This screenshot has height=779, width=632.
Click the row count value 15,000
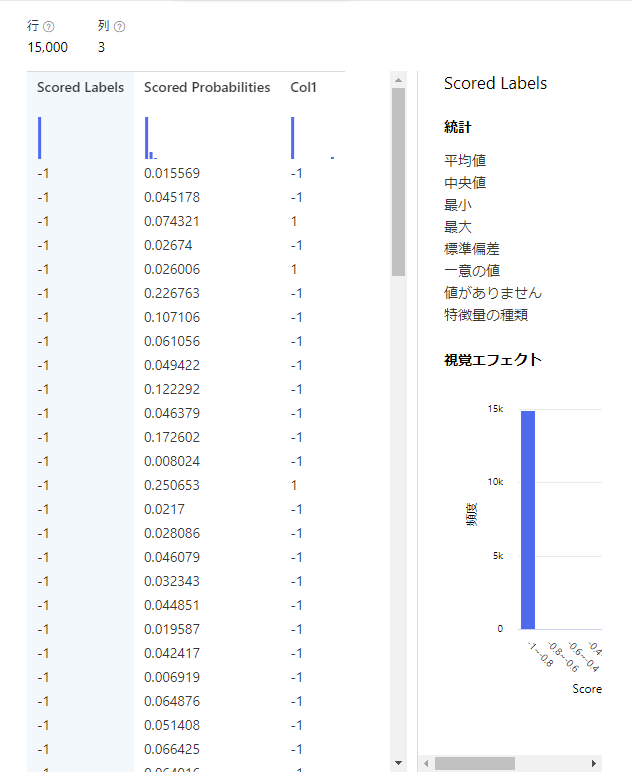coord(48,47)
